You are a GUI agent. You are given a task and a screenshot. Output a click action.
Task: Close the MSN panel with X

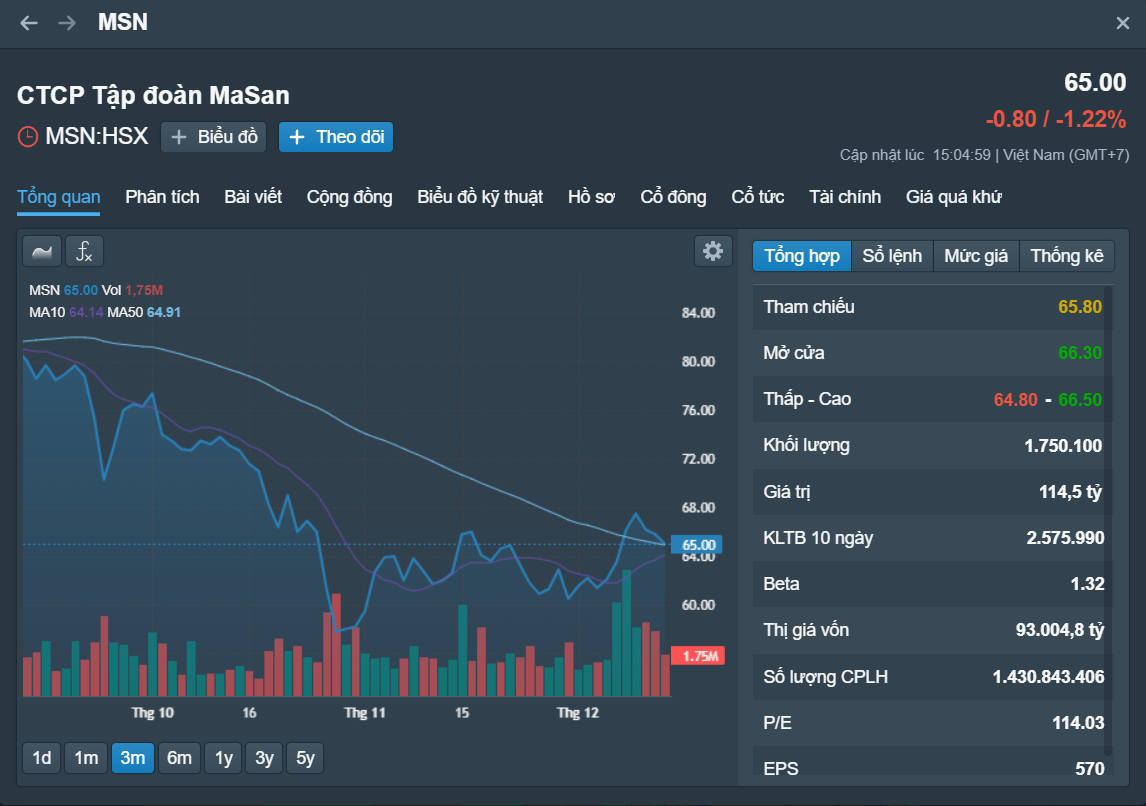(x=1123, y=23)
